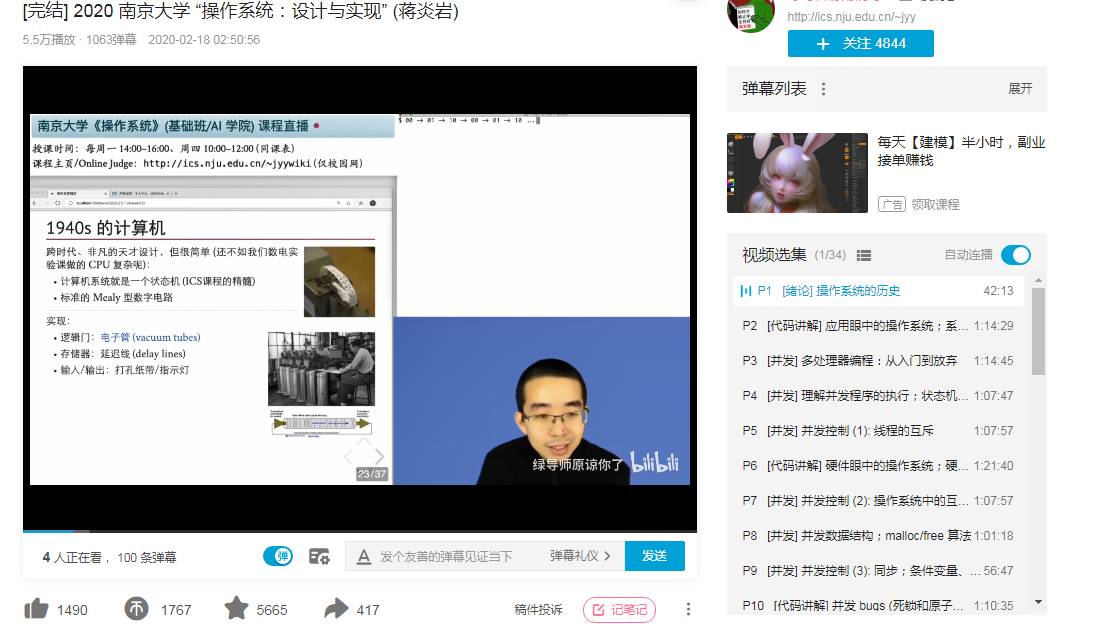Open more options next to 记笔记
Viewport: 1097px width, 624px height.
coord(688,609)
